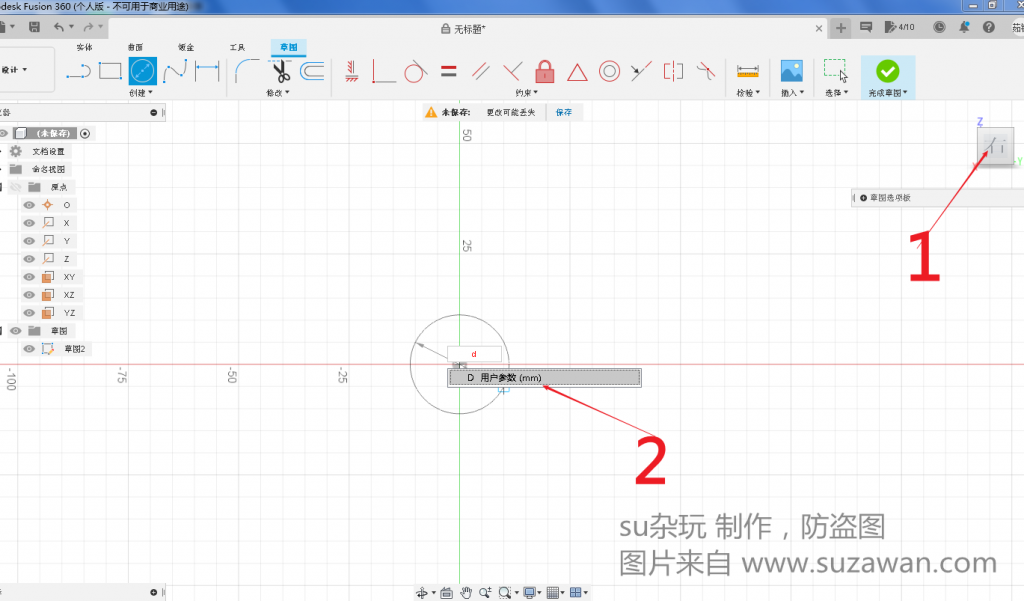
Task: Switch to the 工具 tab
Action: (237, 47)
